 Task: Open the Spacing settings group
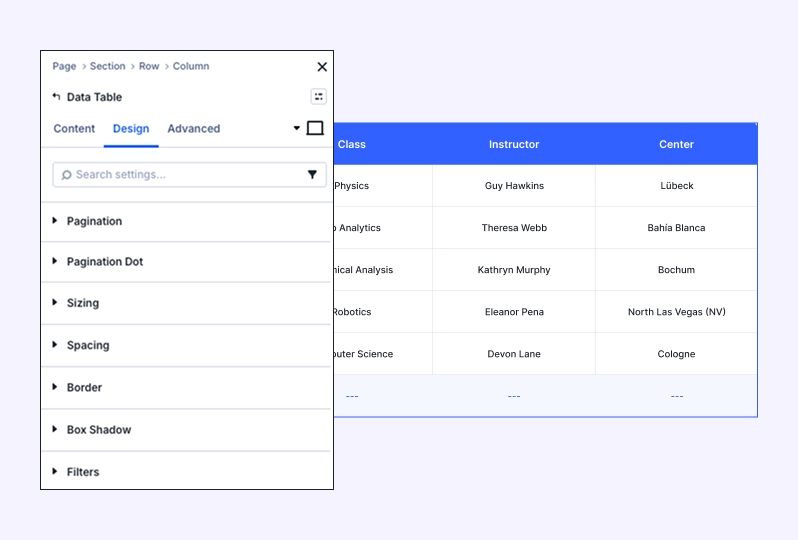click(87, 345)
